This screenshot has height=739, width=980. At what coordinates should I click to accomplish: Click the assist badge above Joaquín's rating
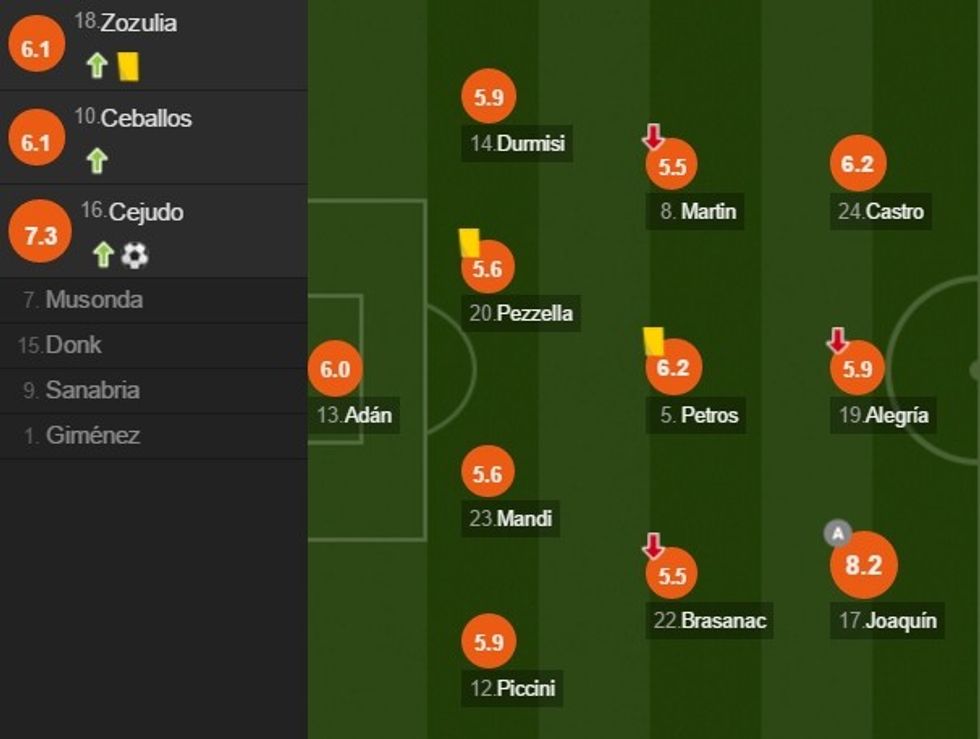[x=837, y=533]
